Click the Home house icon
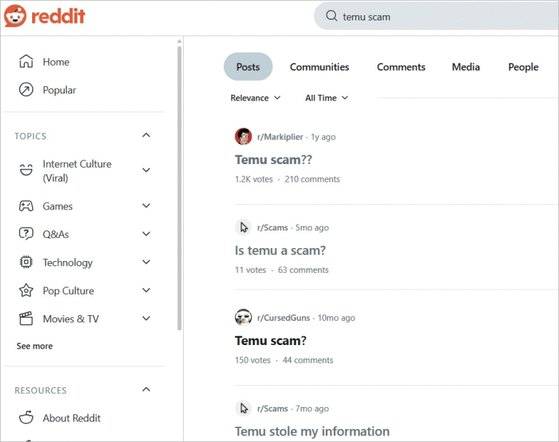The image size is (559, 442). (x=26, y=61)
